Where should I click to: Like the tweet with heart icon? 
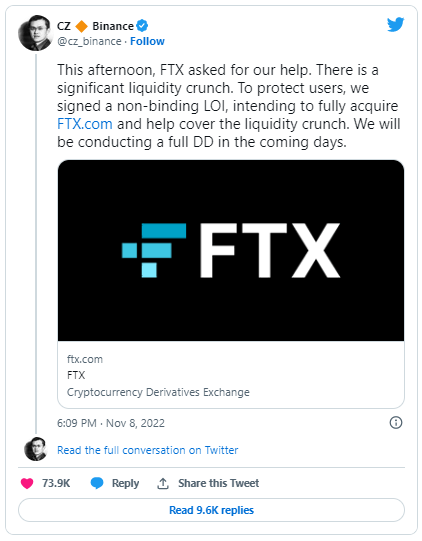[x=27, y=483]
